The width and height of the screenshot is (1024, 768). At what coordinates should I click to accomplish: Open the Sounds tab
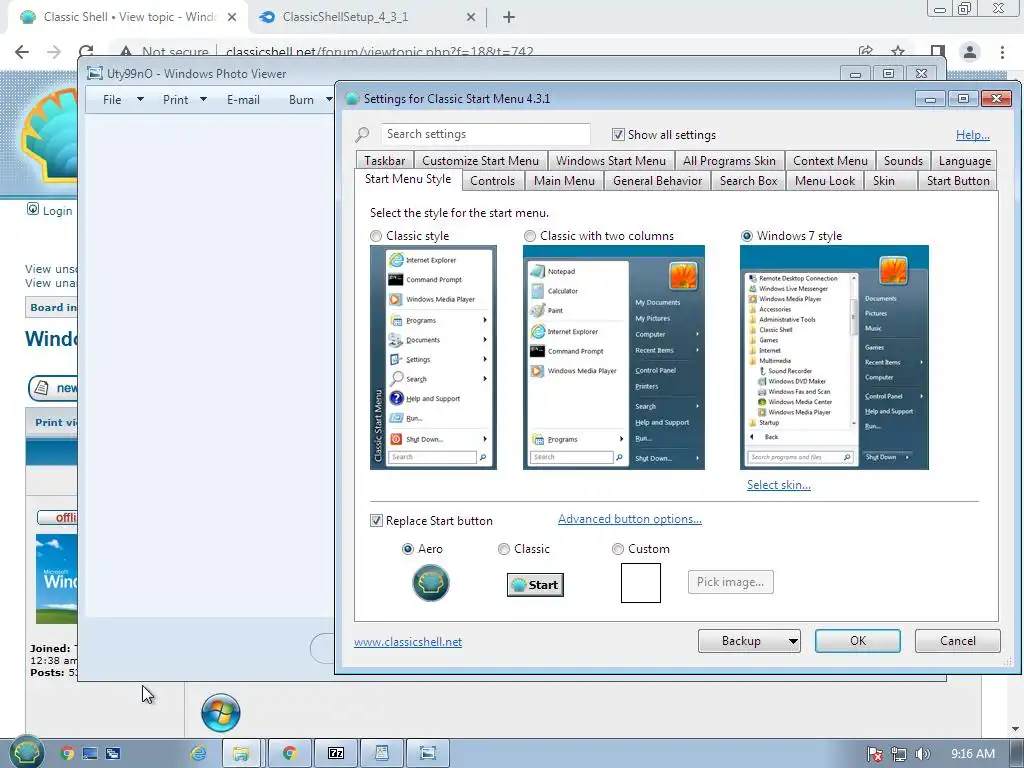point(903,161)
